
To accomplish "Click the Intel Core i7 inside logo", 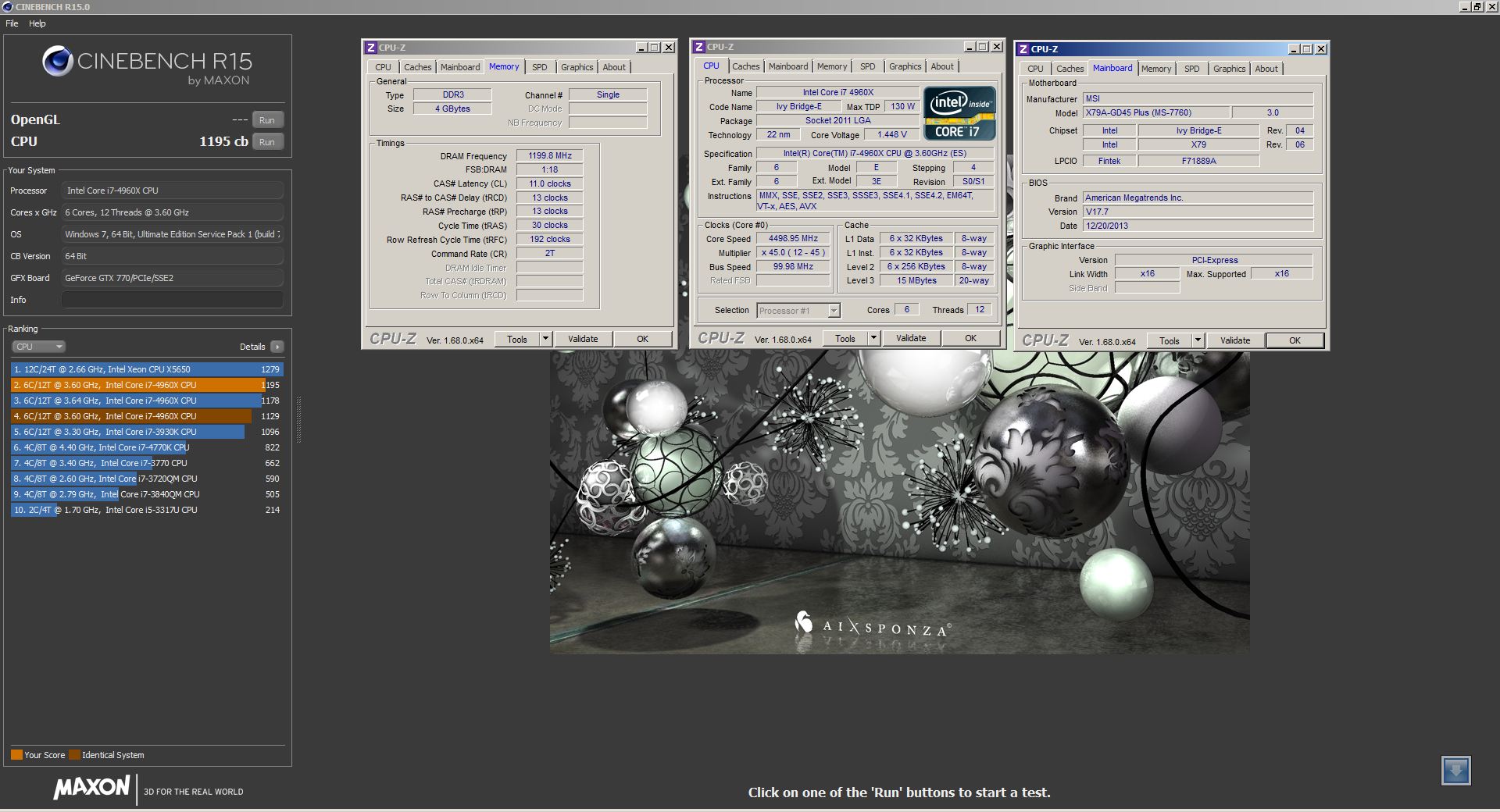I will pos(959,113).
